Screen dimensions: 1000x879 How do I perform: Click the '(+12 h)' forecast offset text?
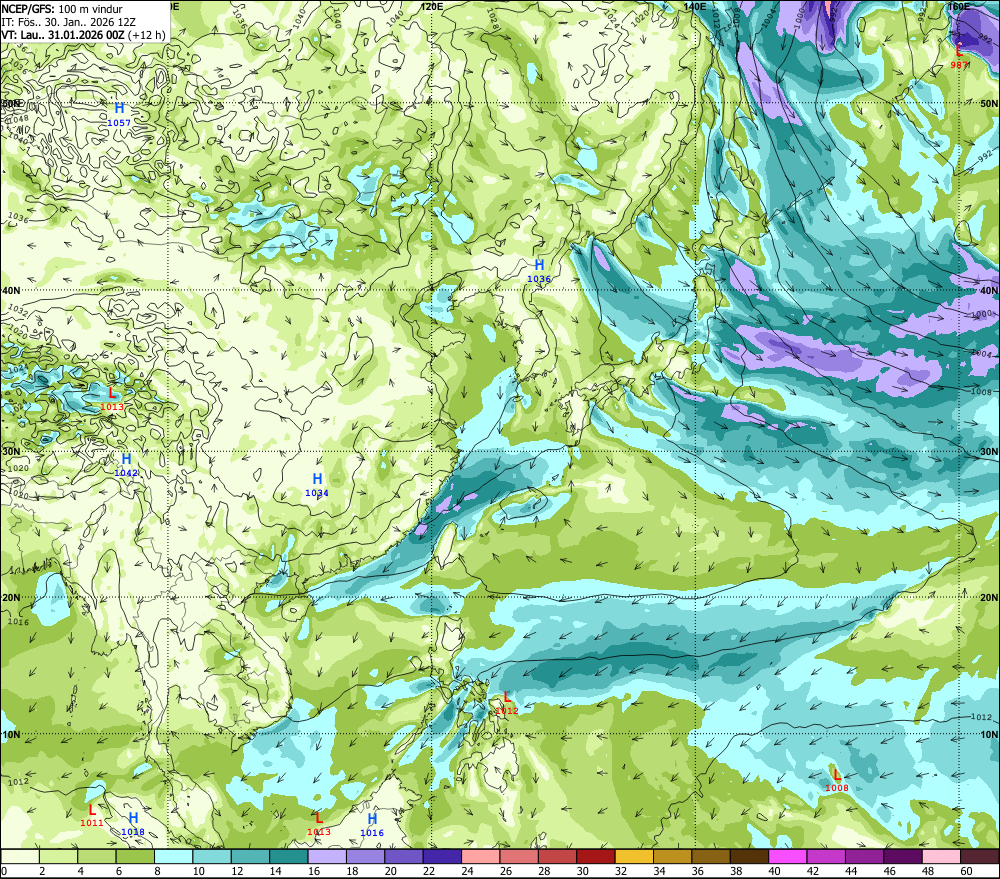coord(147,35)
